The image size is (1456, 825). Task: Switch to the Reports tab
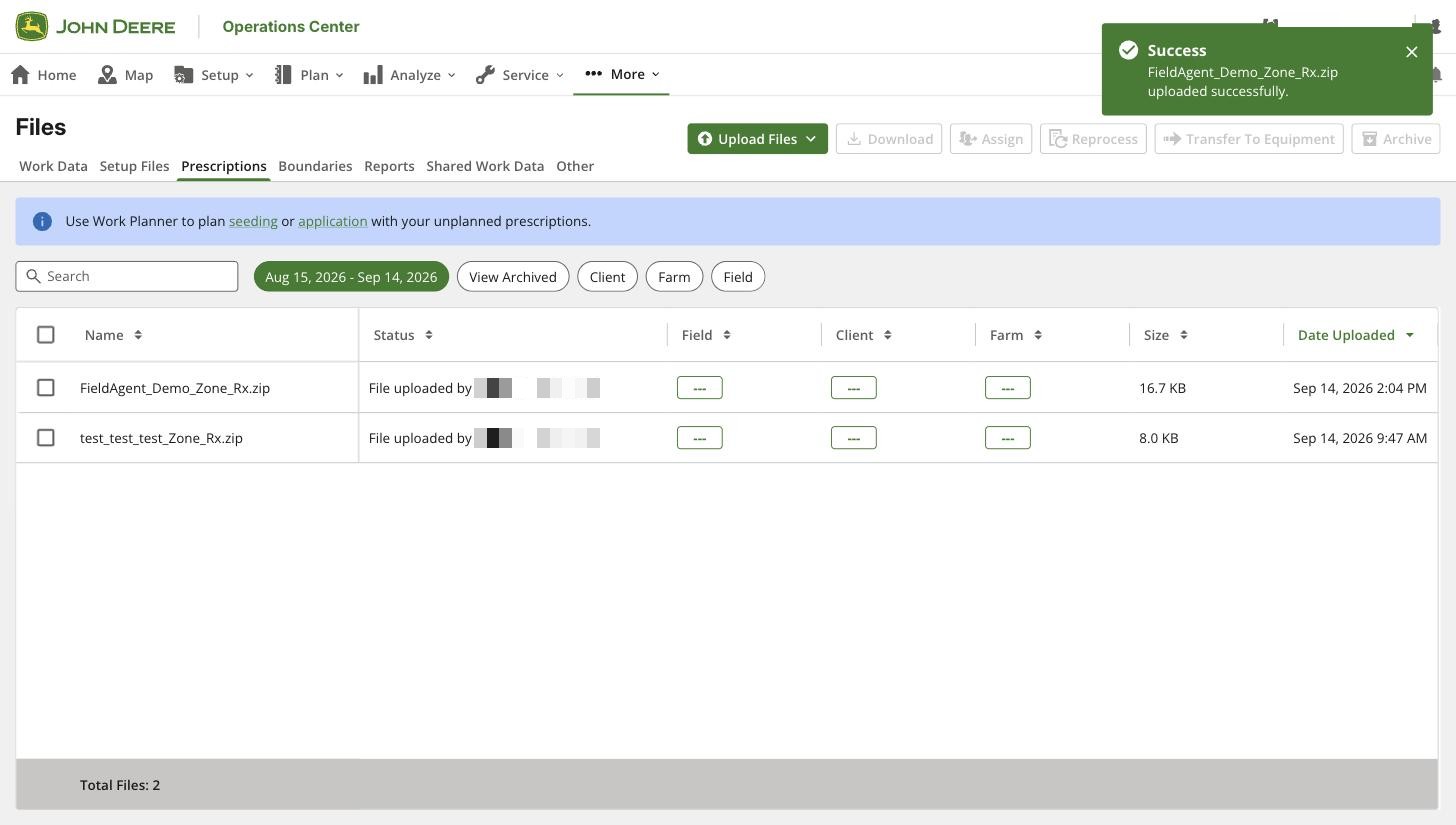tap(389, 166)
